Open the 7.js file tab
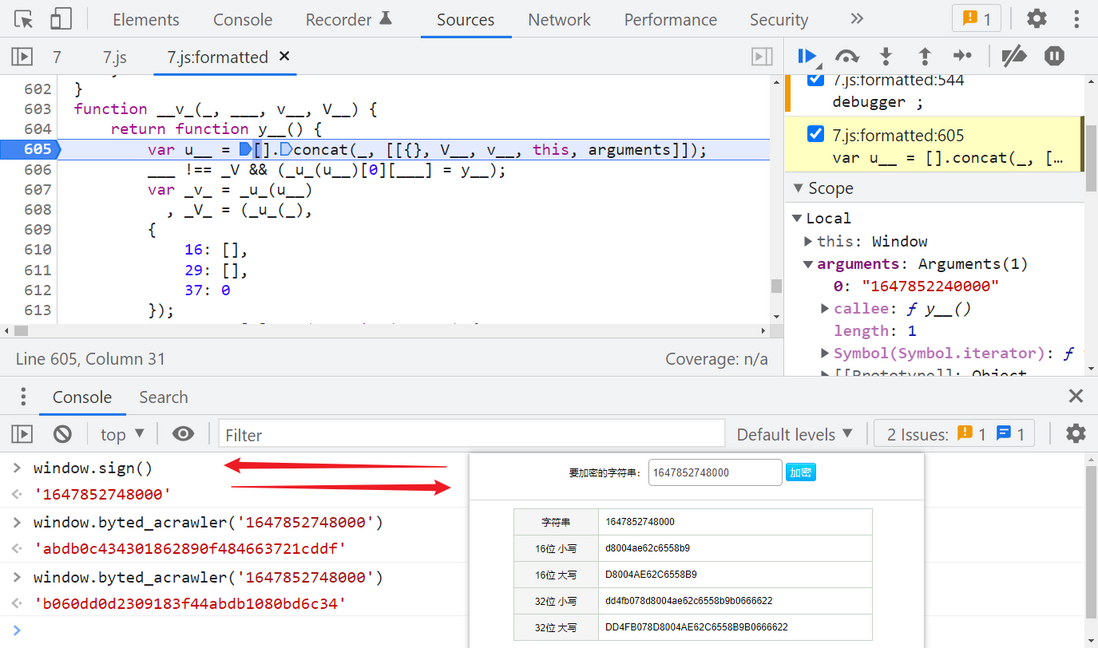Screen dimensions: 1098x648 tap(115, 57)
